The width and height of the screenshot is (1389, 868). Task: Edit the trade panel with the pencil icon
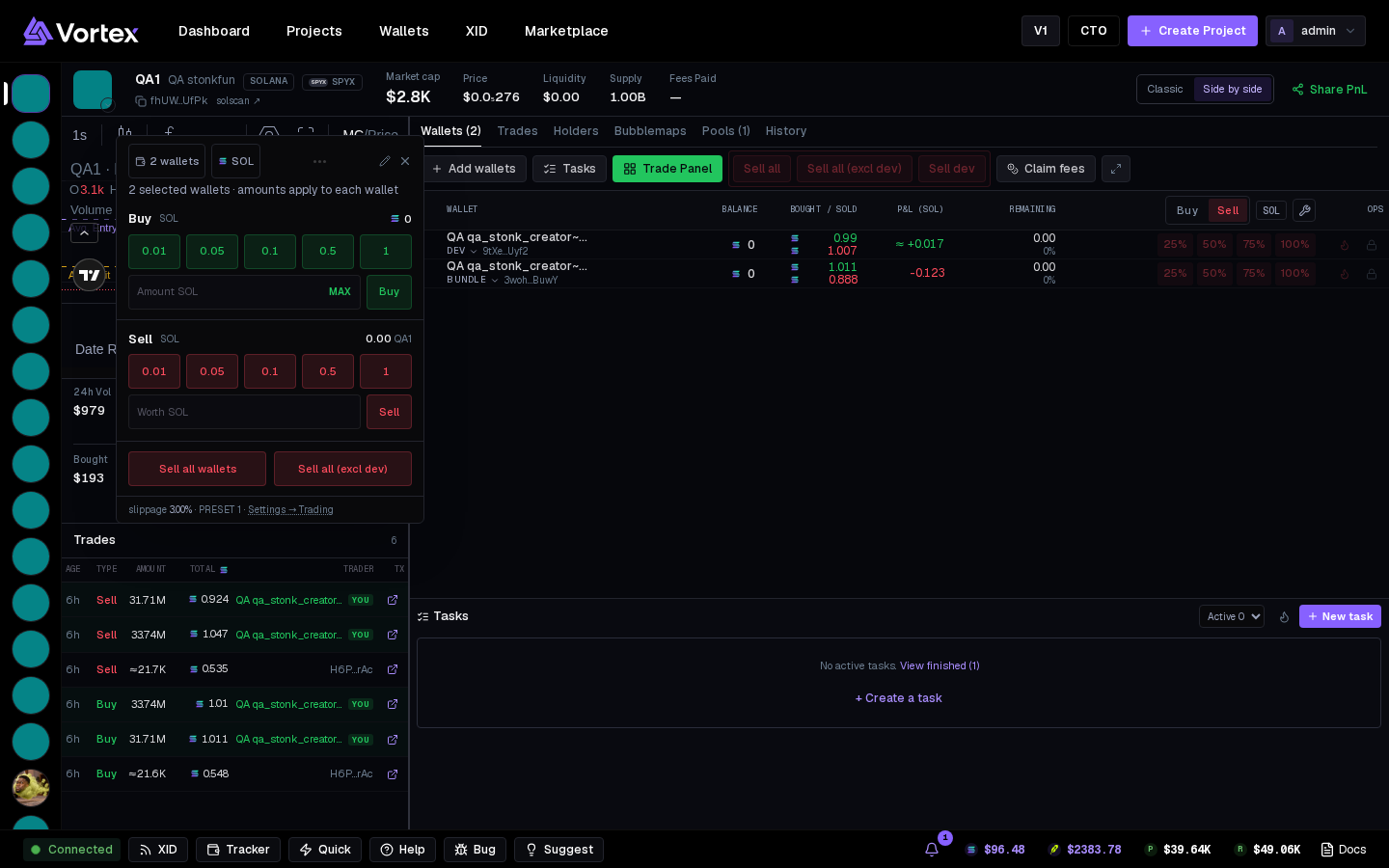[x=385, y=161]
